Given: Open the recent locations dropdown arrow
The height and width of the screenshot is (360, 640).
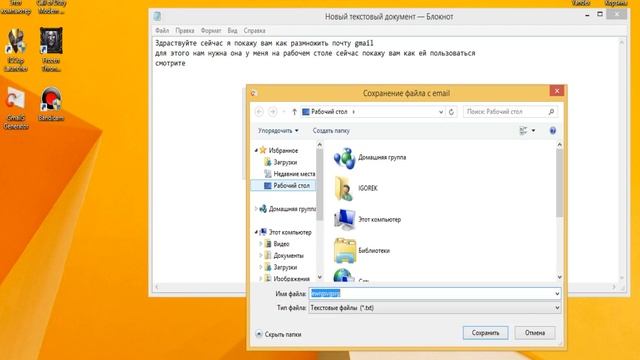Looking at the screenshot, I should (284, 111).
